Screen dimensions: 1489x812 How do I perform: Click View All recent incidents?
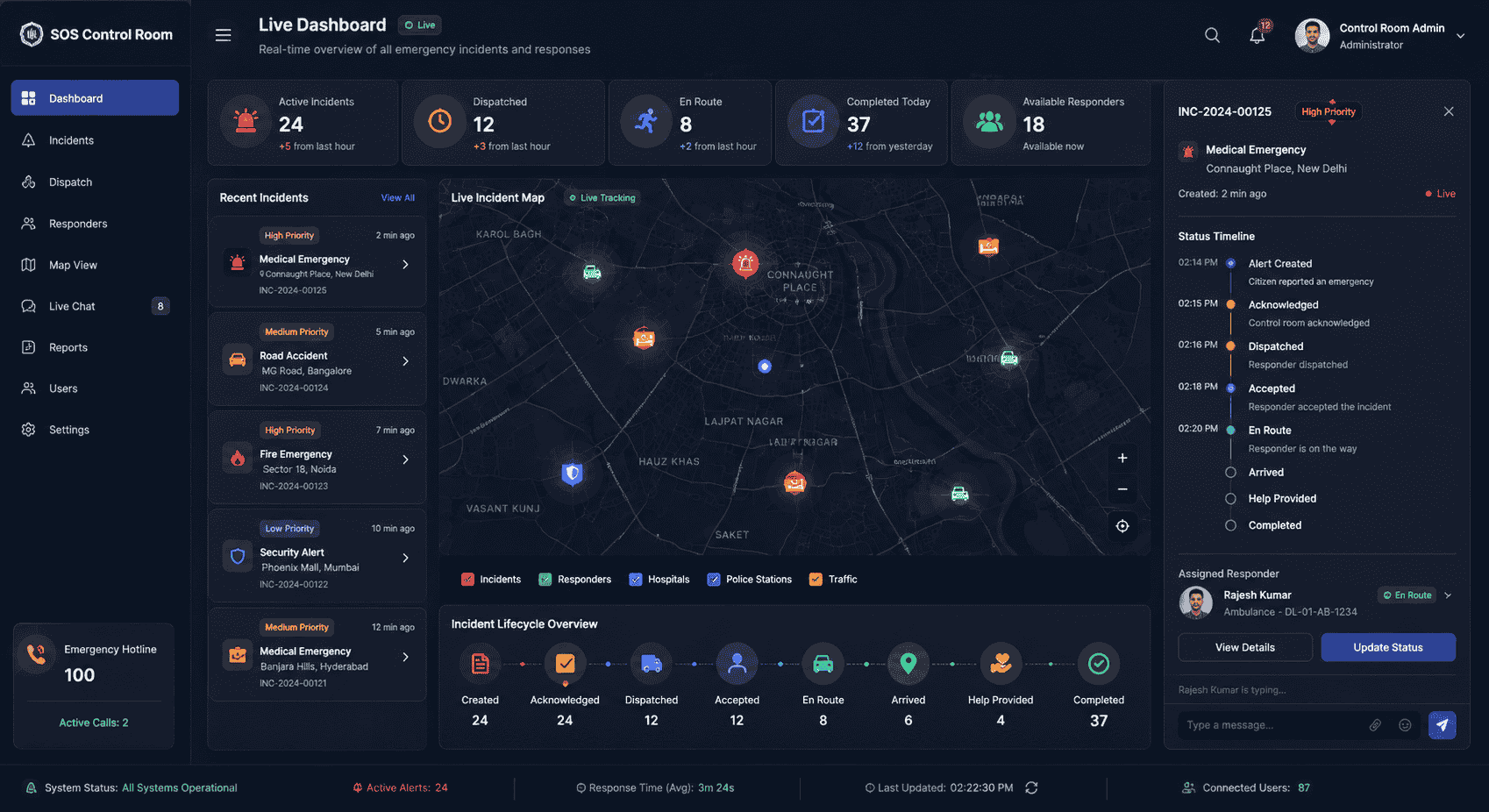pyautogui.click(x=397, y=198)
